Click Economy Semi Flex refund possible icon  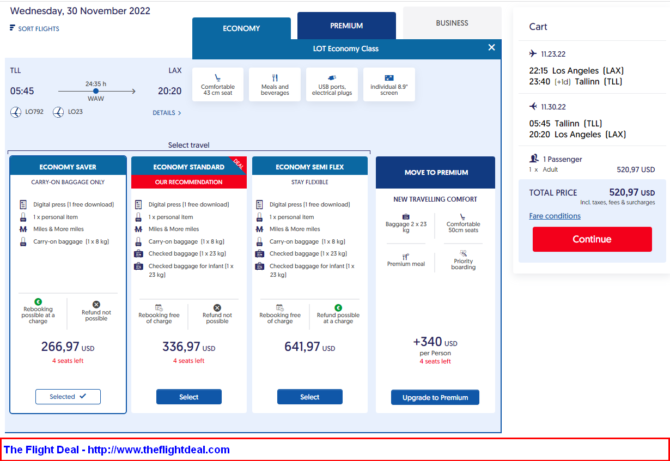[x=338, y=308]
